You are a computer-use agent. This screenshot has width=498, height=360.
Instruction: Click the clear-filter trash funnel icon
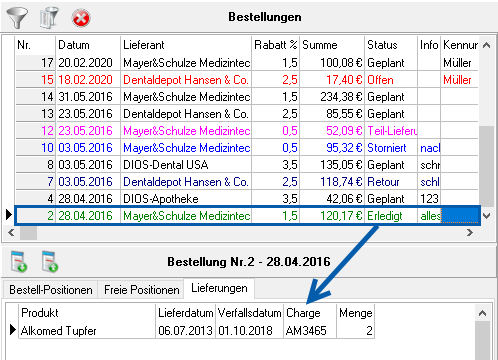click(49, 18)
